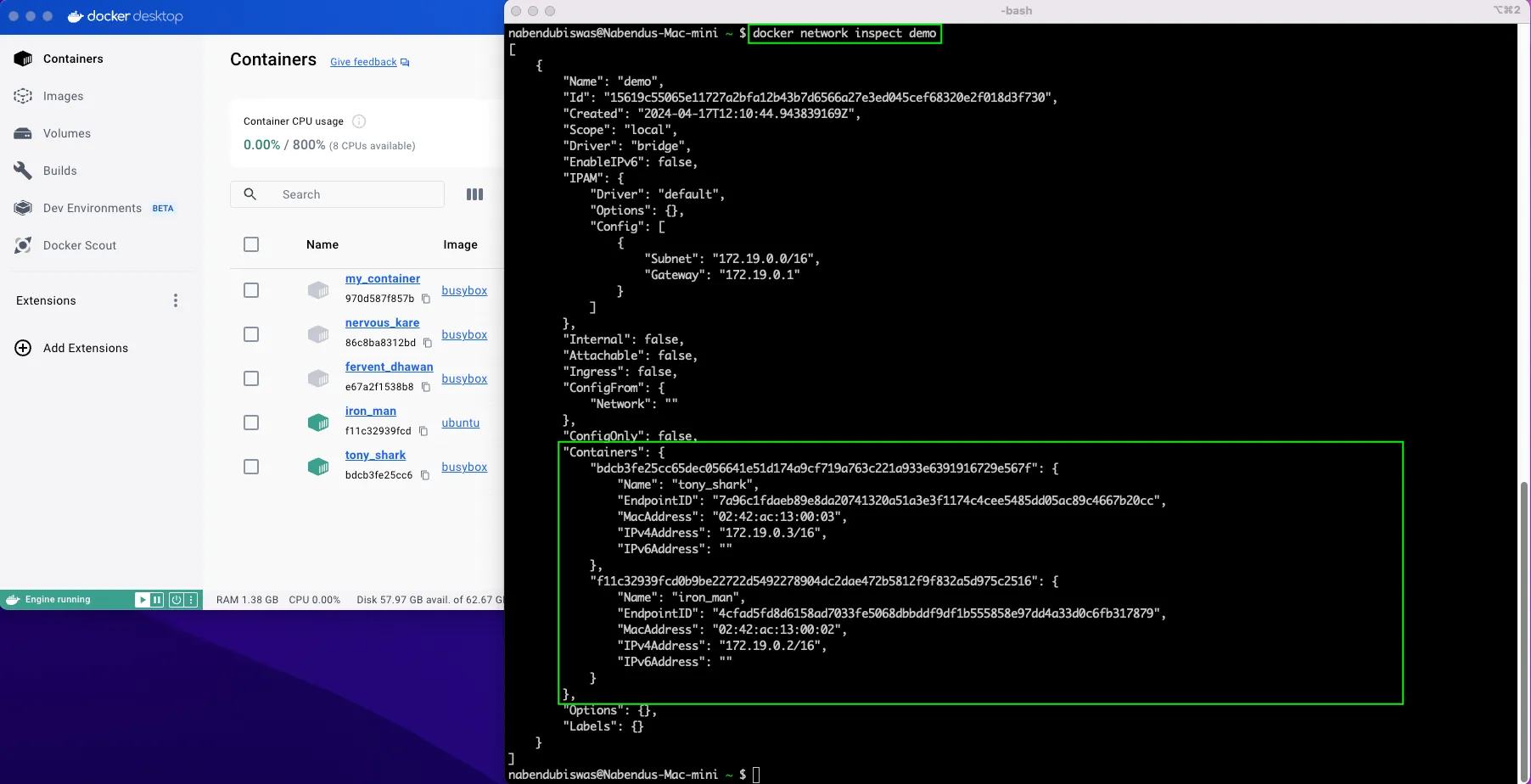Open busybox image of nervous_kare

click(x=464, y=334)
